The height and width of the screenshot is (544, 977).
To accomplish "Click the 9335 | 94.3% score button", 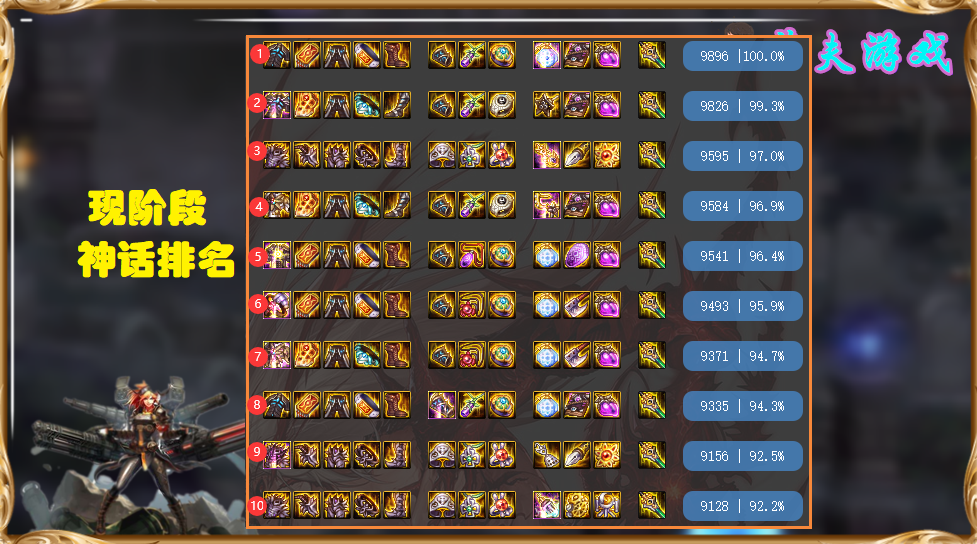I will [x=742, y=406].
